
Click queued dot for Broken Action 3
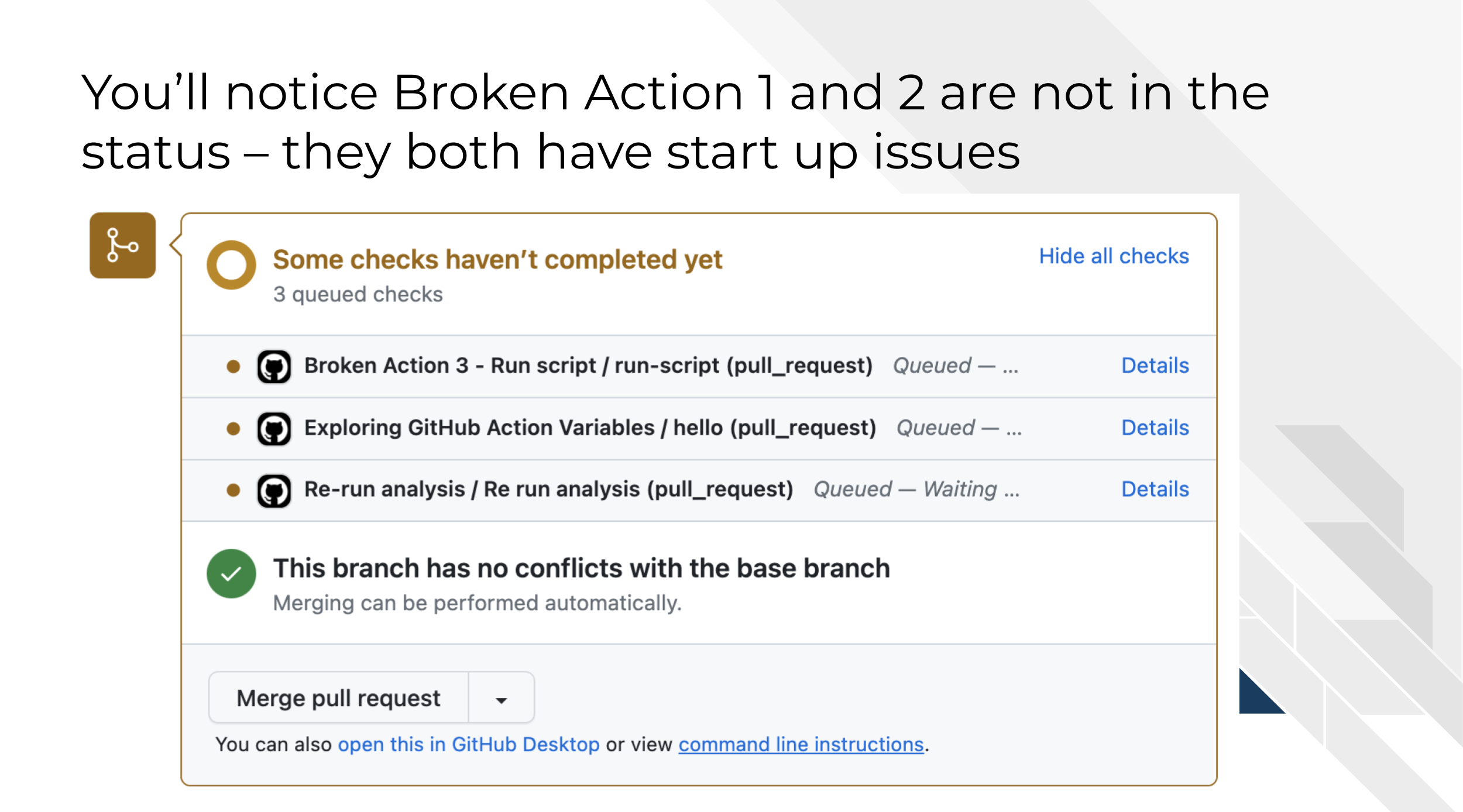[233, 367]
